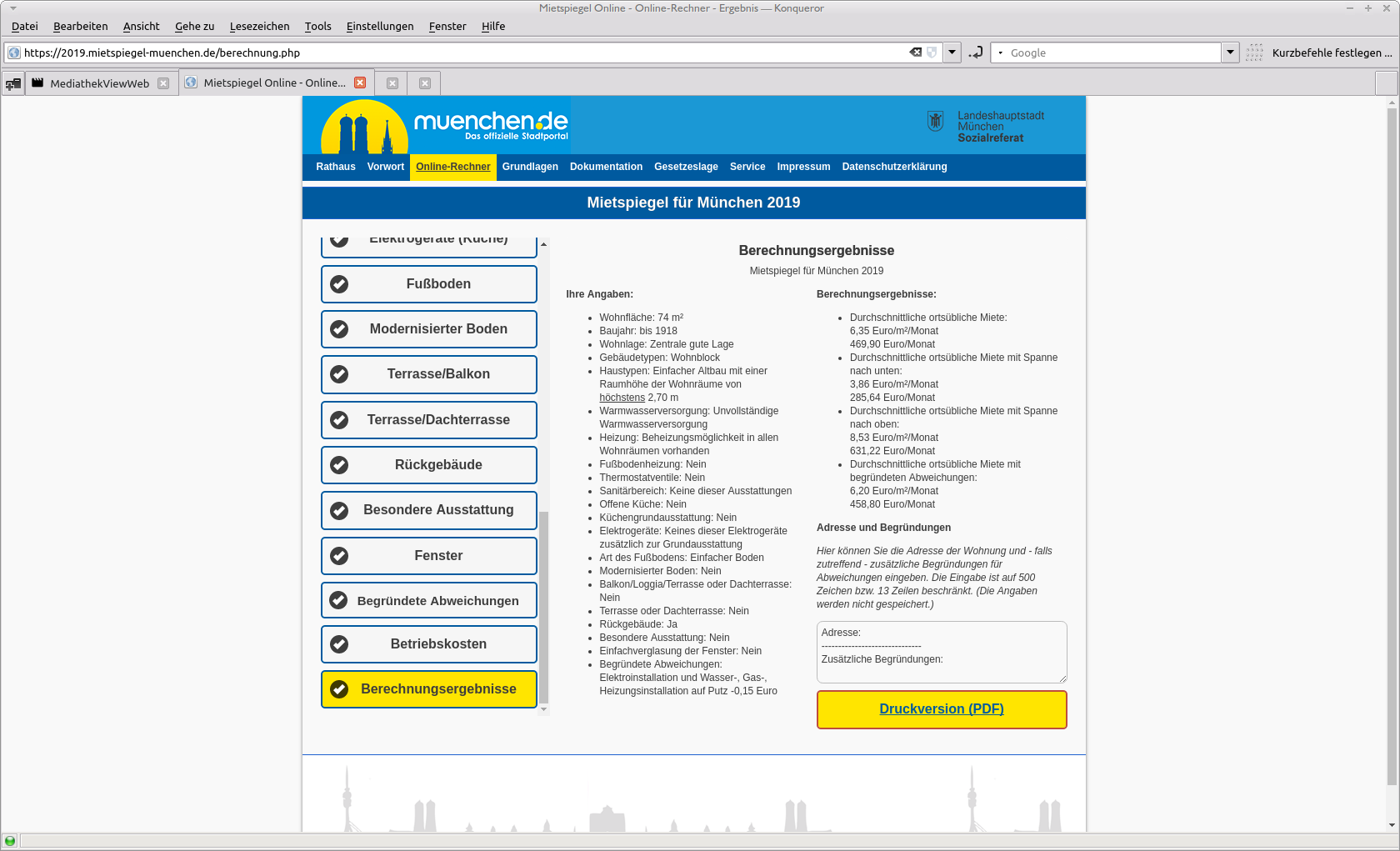This screenshot has height=851, width=1400.
Task: Click the dotted grid icon beside Kurzbefehle festlegen
Action: [x=1255, y=53]
